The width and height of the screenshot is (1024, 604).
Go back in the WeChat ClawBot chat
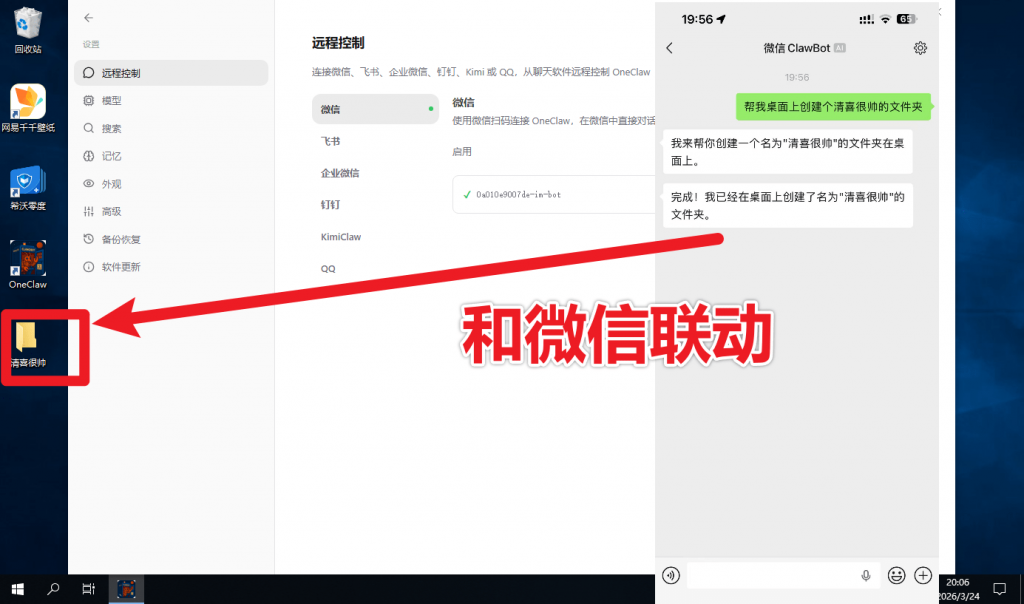pyautogui.click(x=669, y=48)
